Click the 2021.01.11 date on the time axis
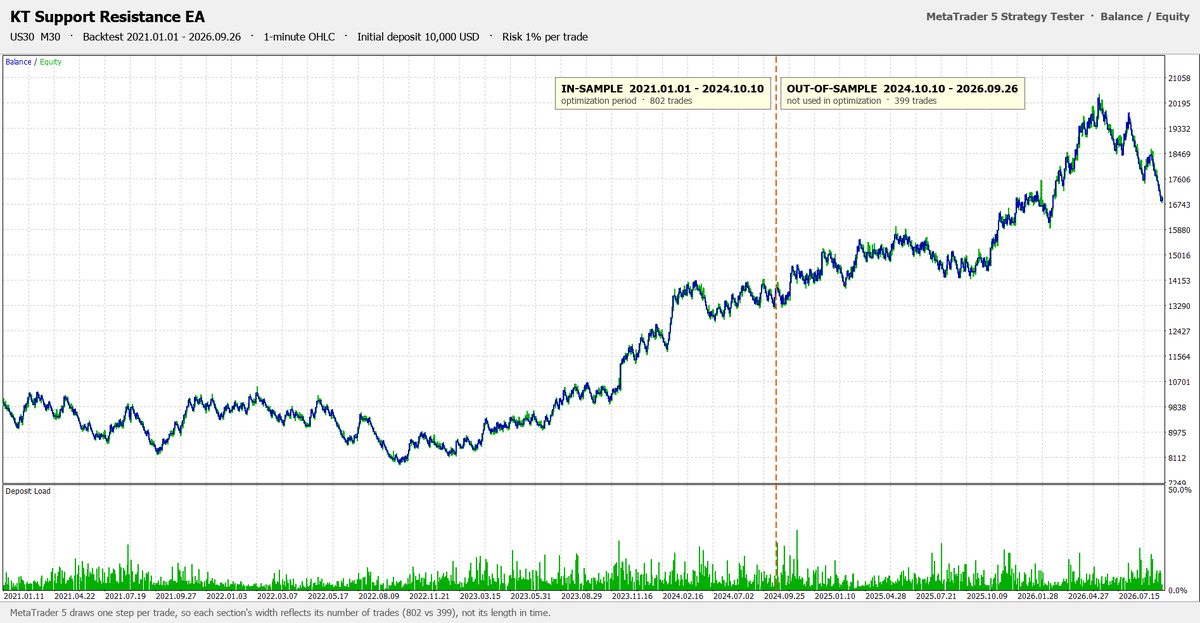Viewport: 1200px width, 623px height. coord(24,596)
